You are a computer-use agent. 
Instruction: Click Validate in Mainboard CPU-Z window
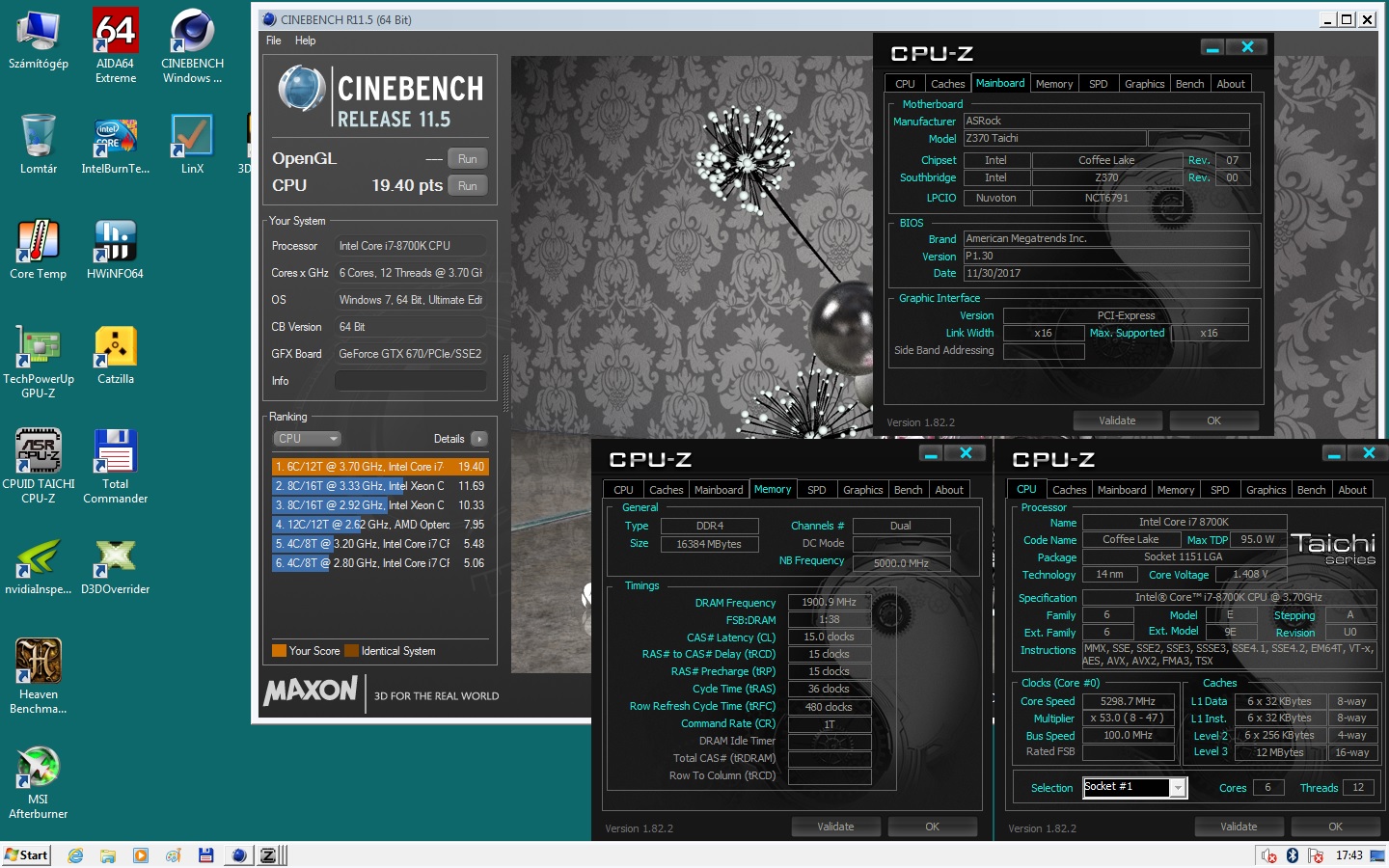point(1117,420)
